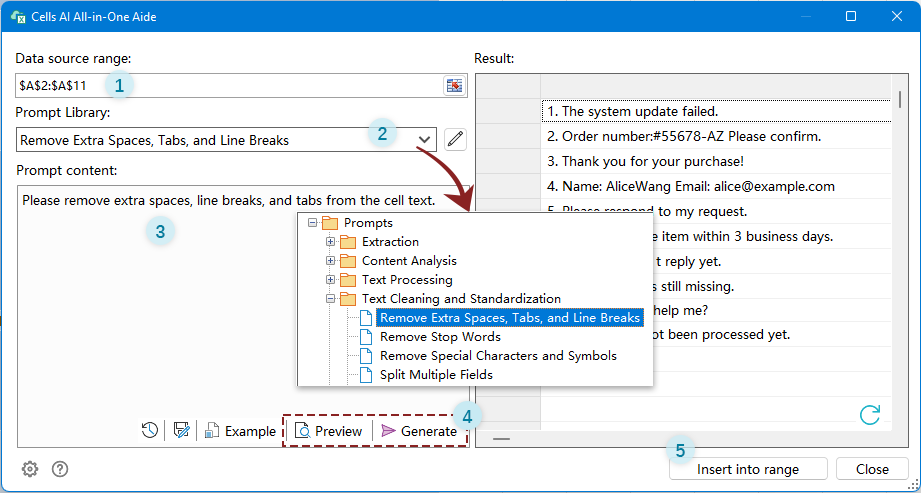921x493 pixels.
Task: Click the Text Processing folder icon
Action: click(x=348, y=279)
